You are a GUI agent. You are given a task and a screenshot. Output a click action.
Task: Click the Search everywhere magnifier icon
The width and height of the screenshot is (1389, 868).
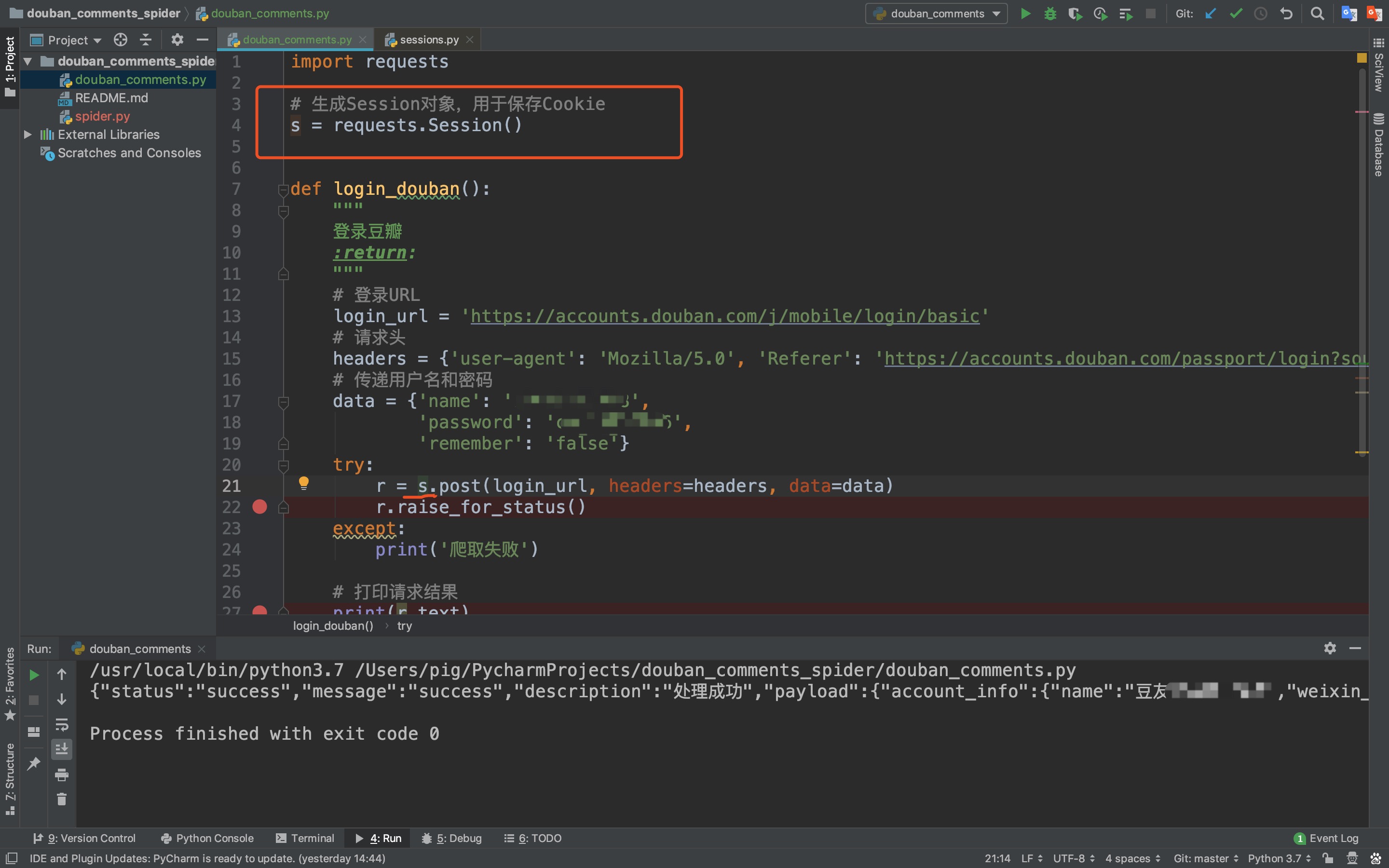point(1317,13)
